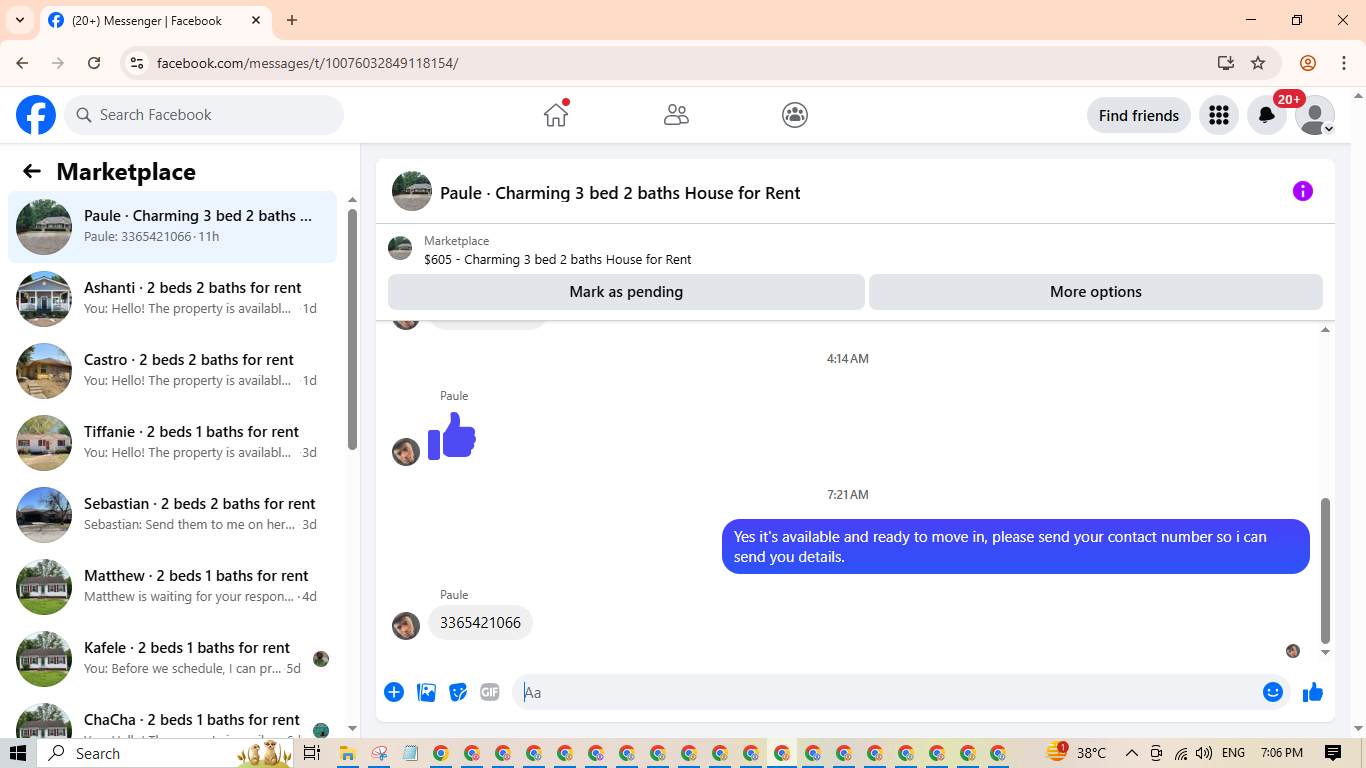Open File Explorer from taskbar
Viewport: 1366px width, 768px height.
click(347, 753)
